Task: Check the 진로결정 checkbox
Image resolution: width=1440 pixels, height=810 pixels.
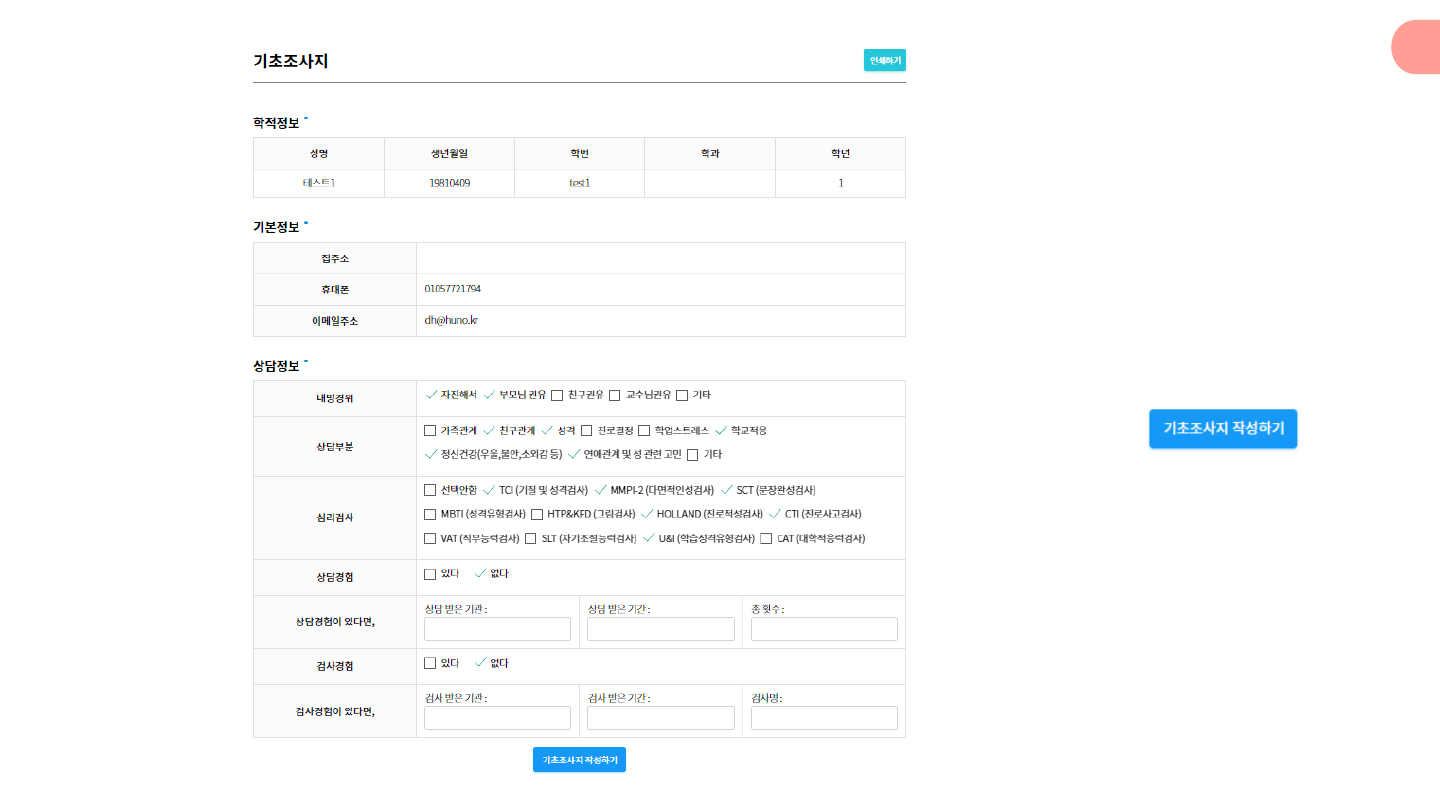Action: tap(587, 430)
